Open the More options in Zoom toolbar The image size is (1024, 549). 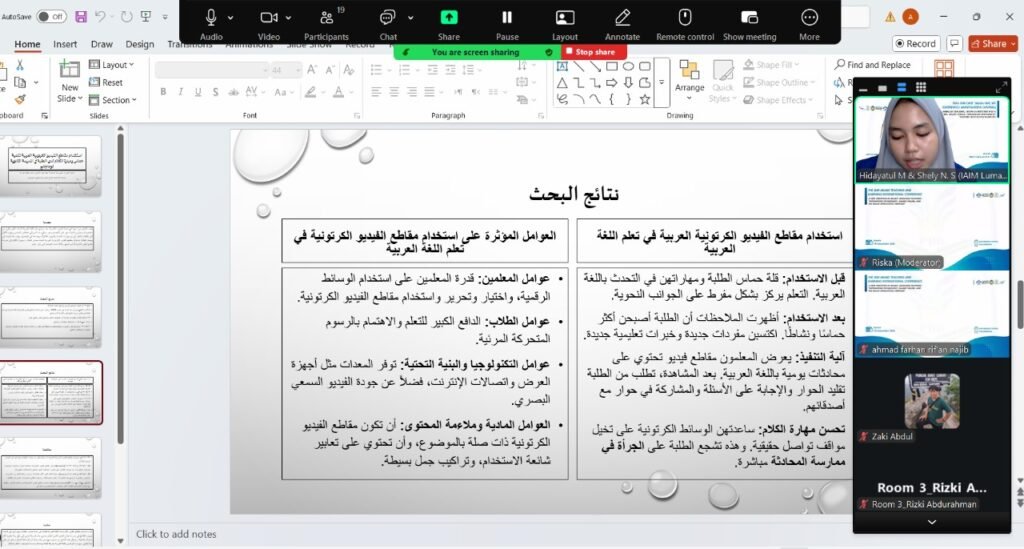click(809, 17)
